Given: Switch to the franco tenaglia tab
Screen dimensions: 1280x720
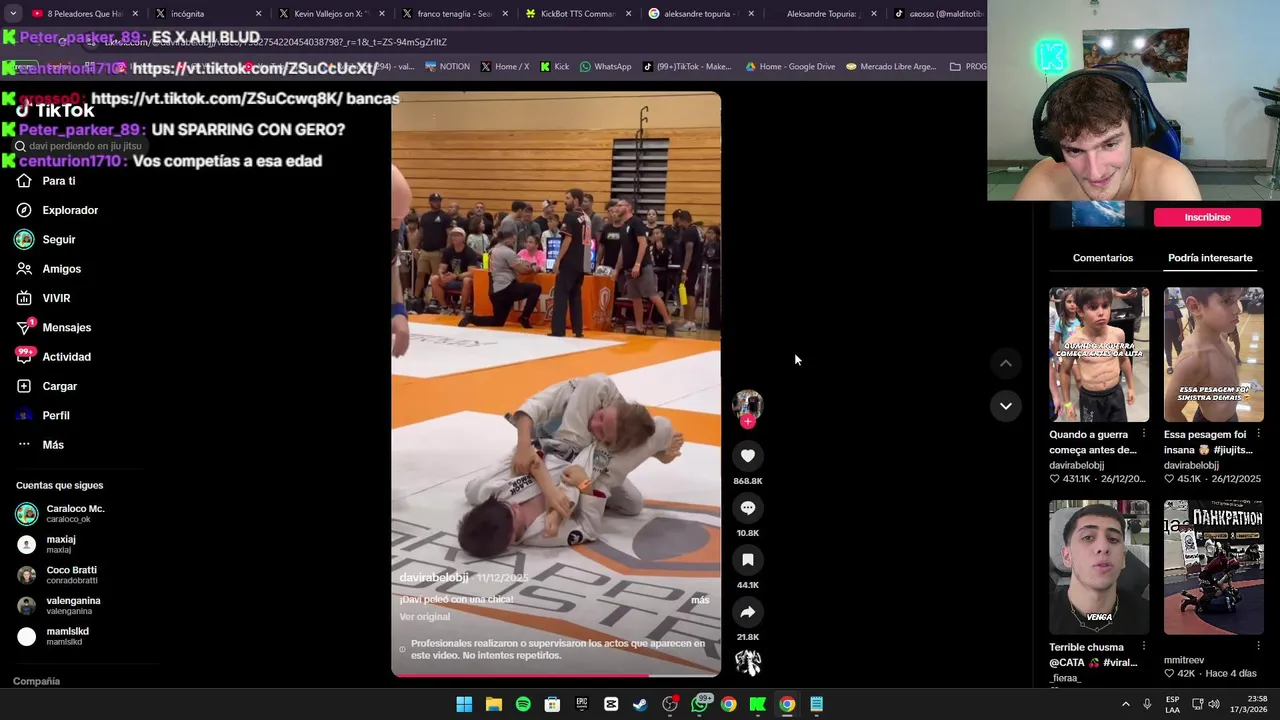Looking at the screenshot, I should (454, 14).
